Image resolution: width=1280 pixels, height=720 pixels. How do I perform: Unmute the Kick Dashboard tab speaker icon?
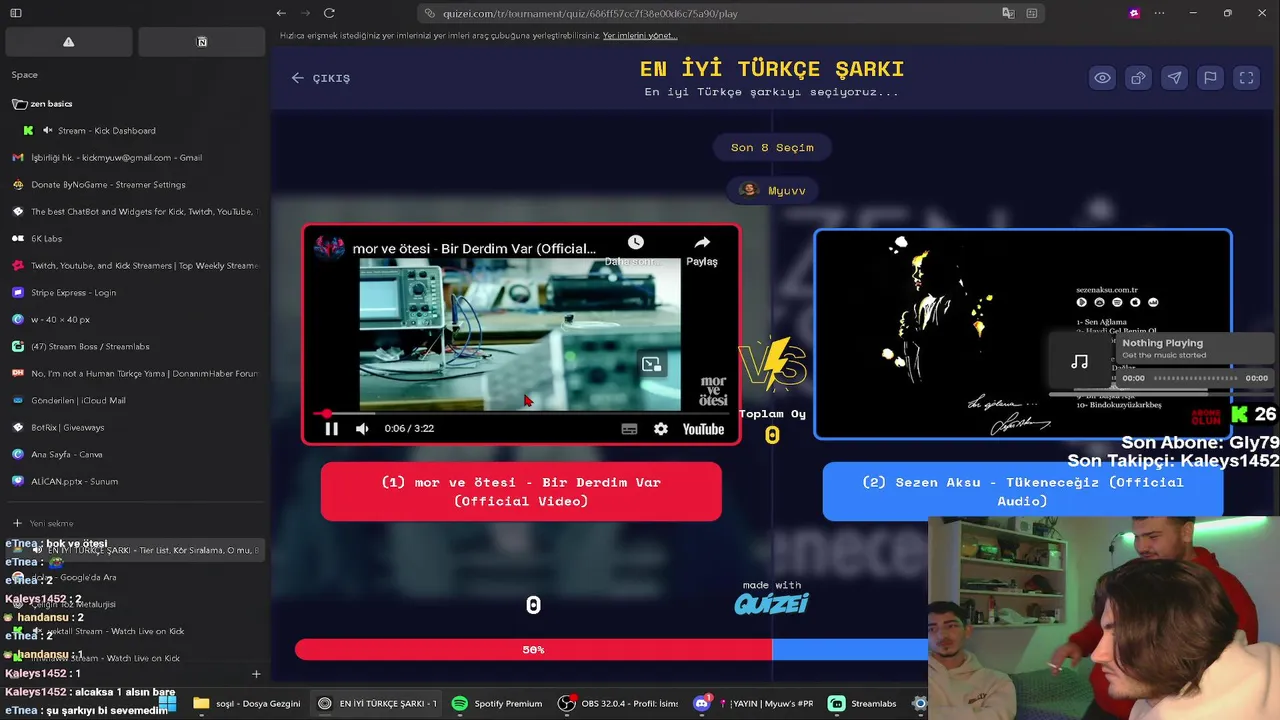[47, 131]
